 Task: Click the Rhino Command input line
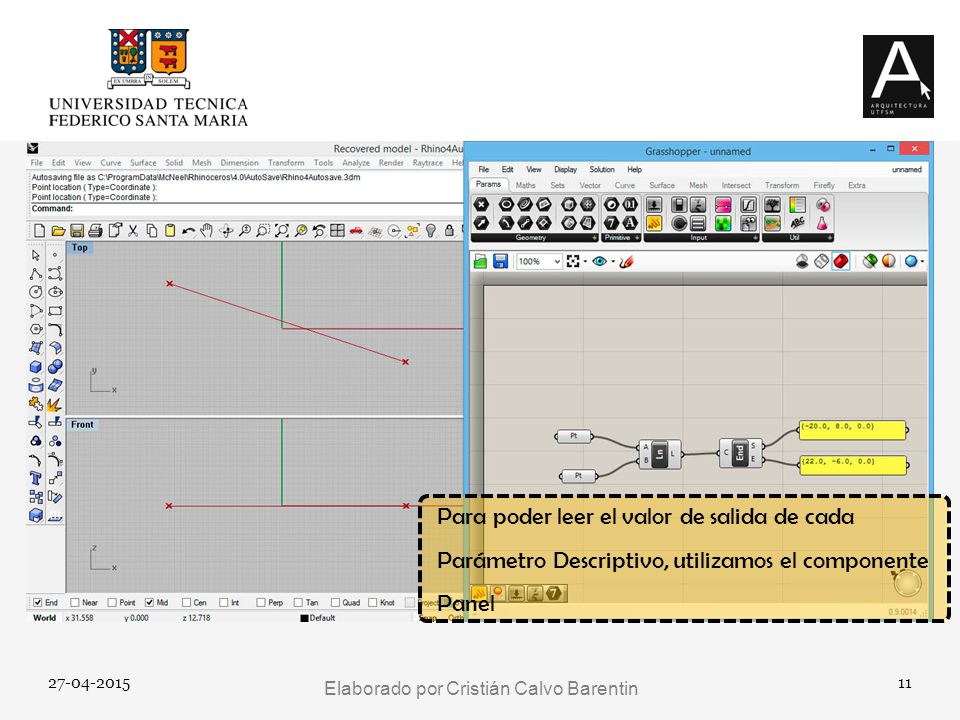245,209
